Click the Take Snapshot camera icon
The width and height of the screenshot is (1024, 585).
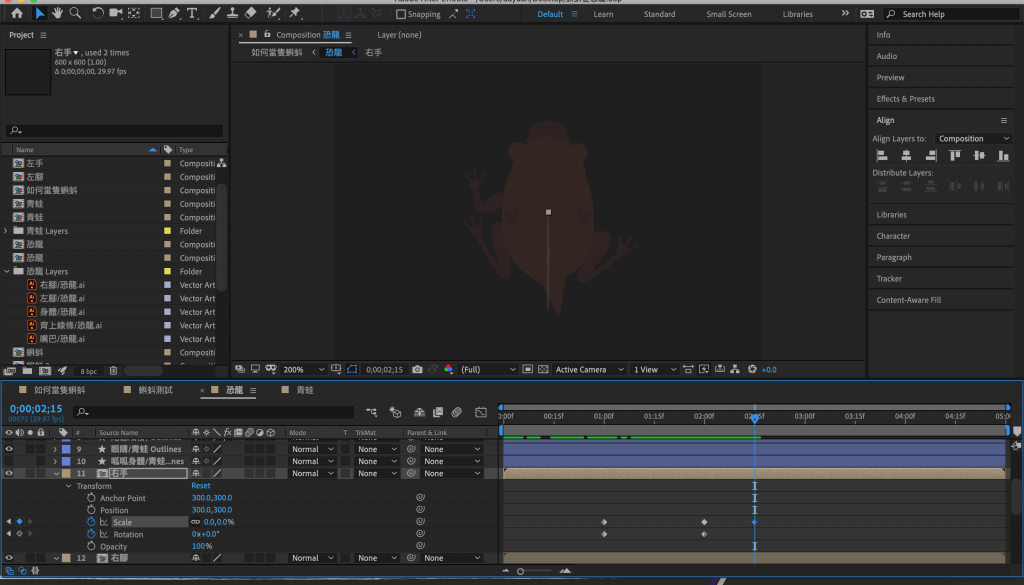(417, 369)
